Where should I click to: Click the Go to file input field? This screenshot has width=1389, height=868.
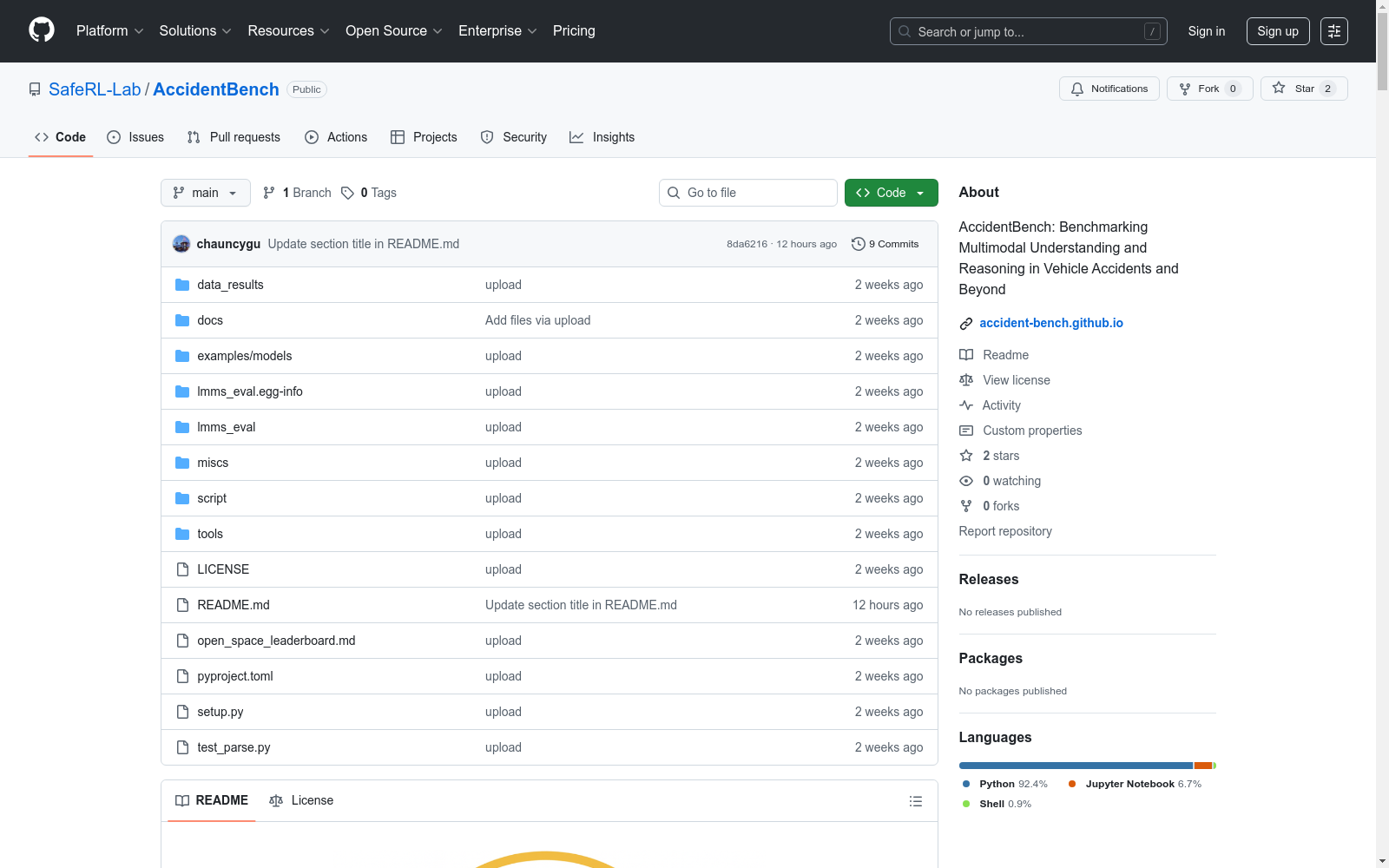pyautogui.click(x=748, y=193)
